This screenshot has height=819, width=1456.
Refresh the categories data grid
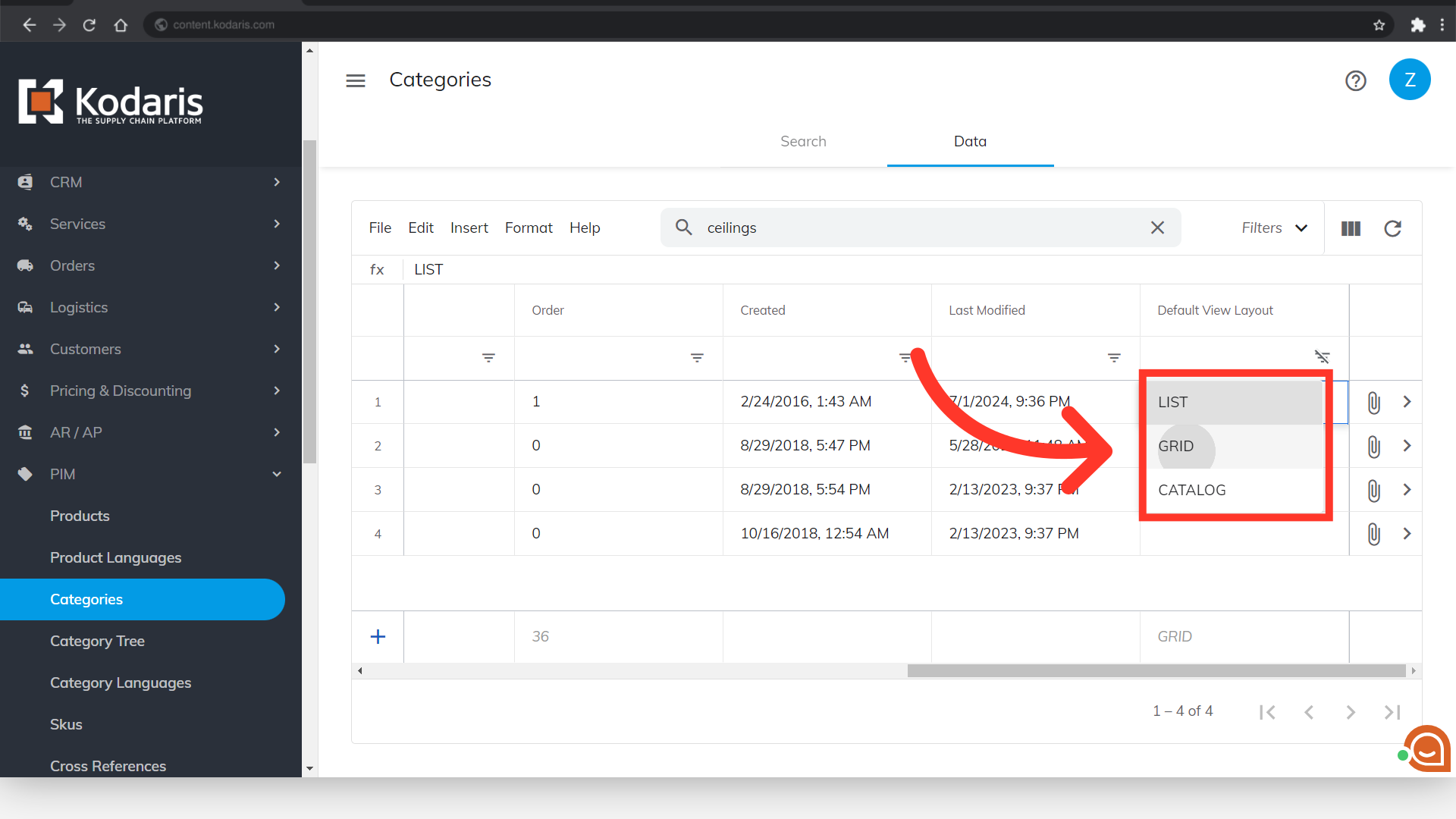click(x=1392, y=228)
